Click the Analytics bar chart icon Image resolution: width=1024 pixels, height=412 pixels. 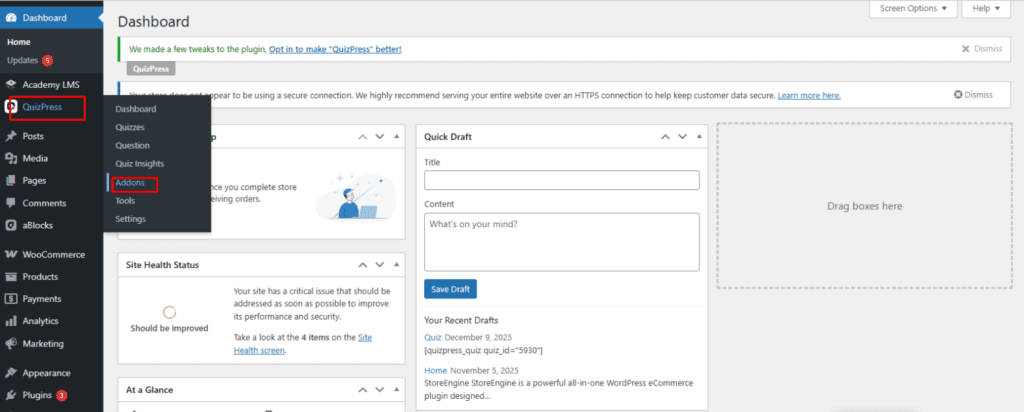pos(11,321)
